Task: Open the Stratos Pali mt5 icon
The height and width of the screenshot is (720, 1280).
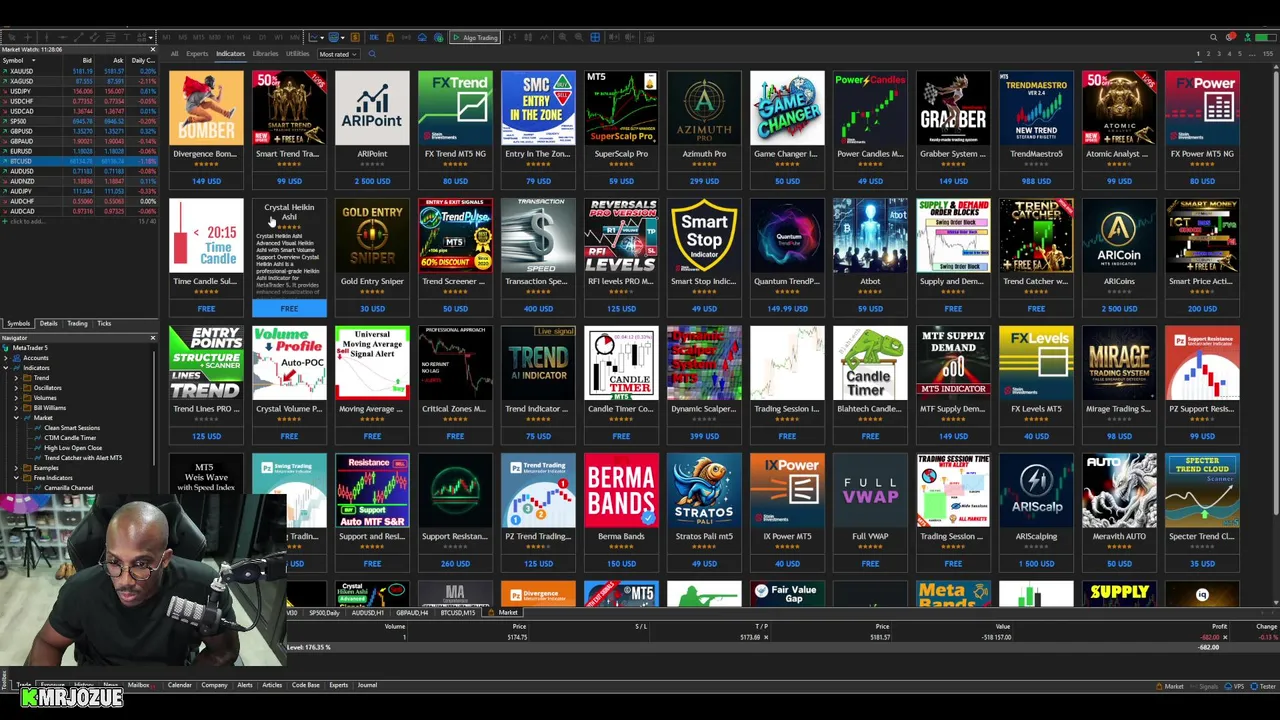Action: [704, 491]
